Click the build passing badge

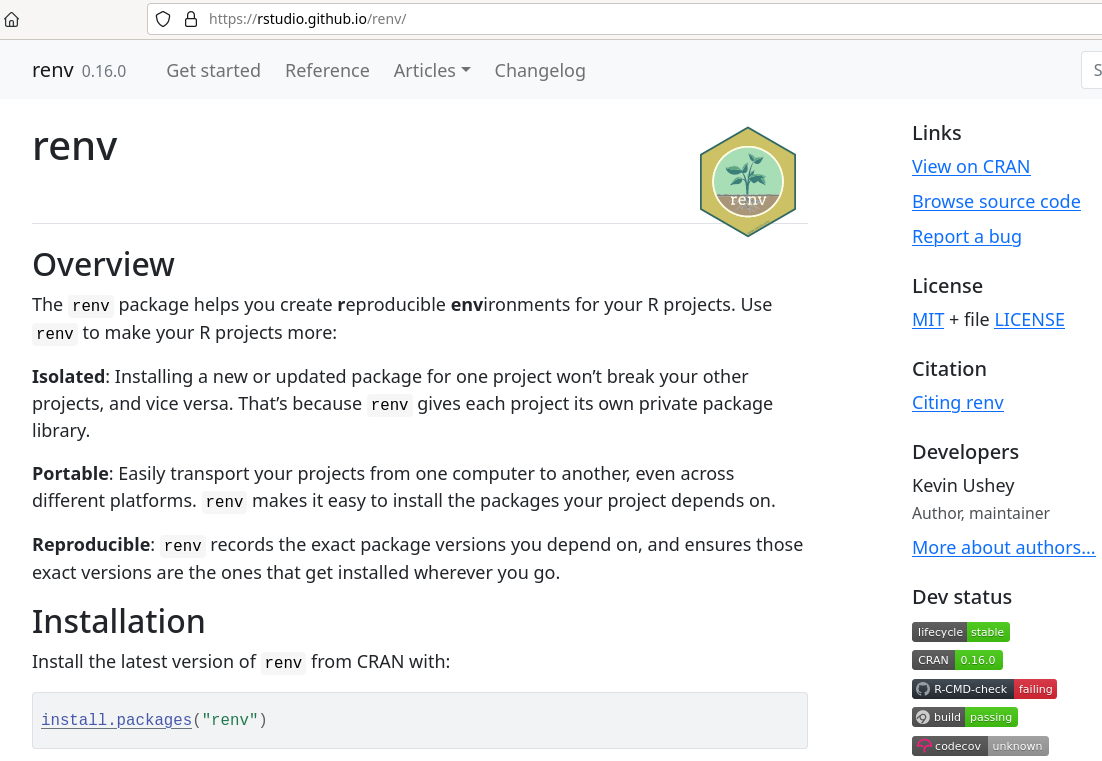[x=964, y=717]
